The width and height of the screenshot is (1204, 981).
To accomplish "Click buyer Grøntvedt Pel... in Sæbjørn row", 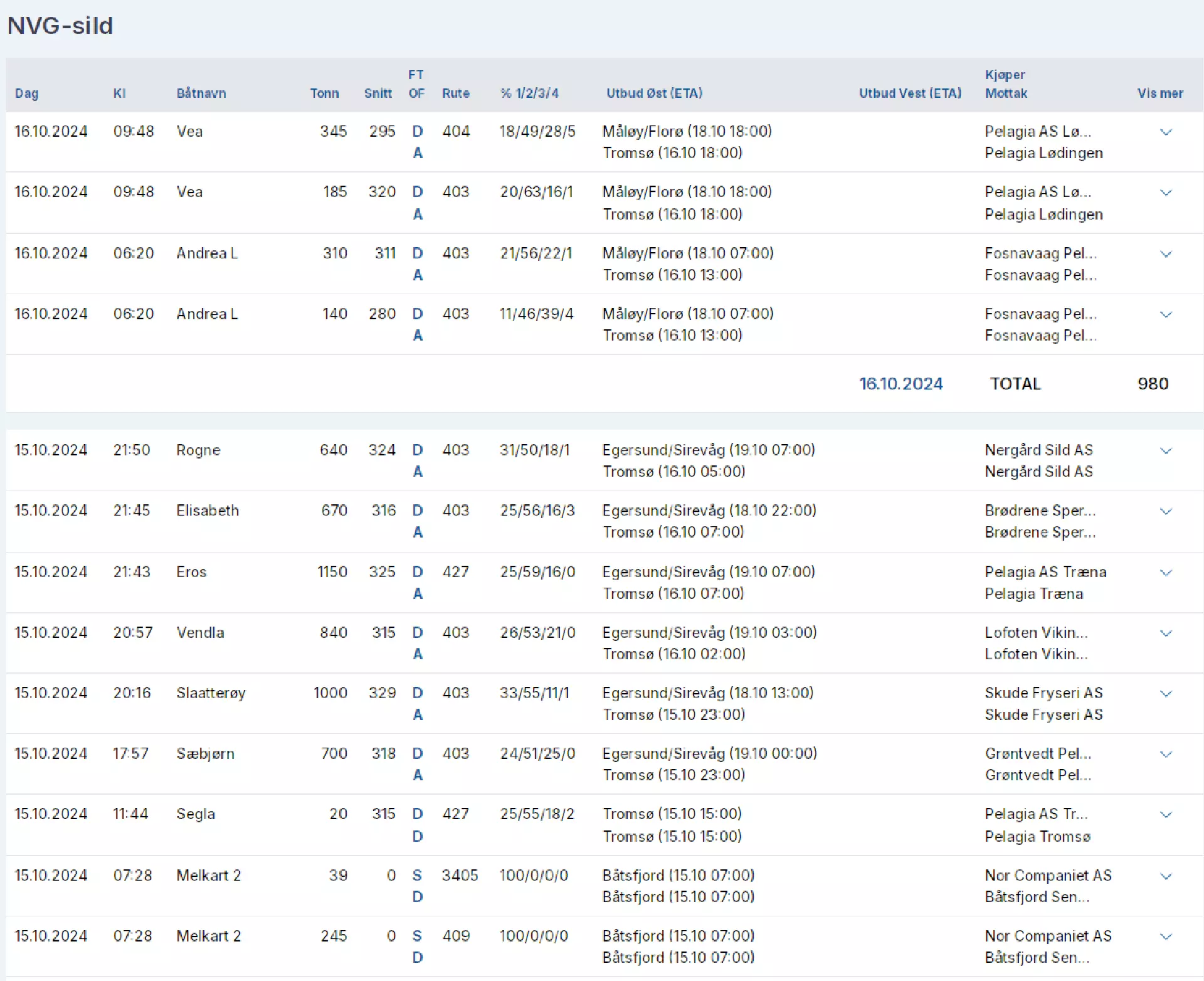I will pos(1038,753).
